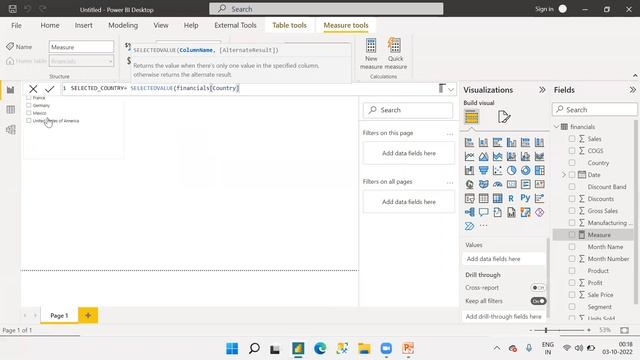
Task: Check the Profit field checkbox
Action: 572,282
